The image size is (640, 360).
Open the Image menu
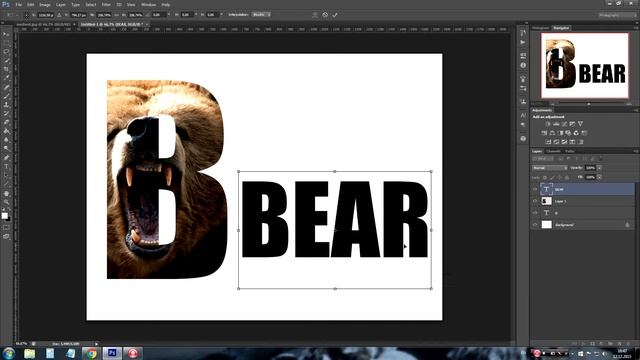tap(45, 4)
